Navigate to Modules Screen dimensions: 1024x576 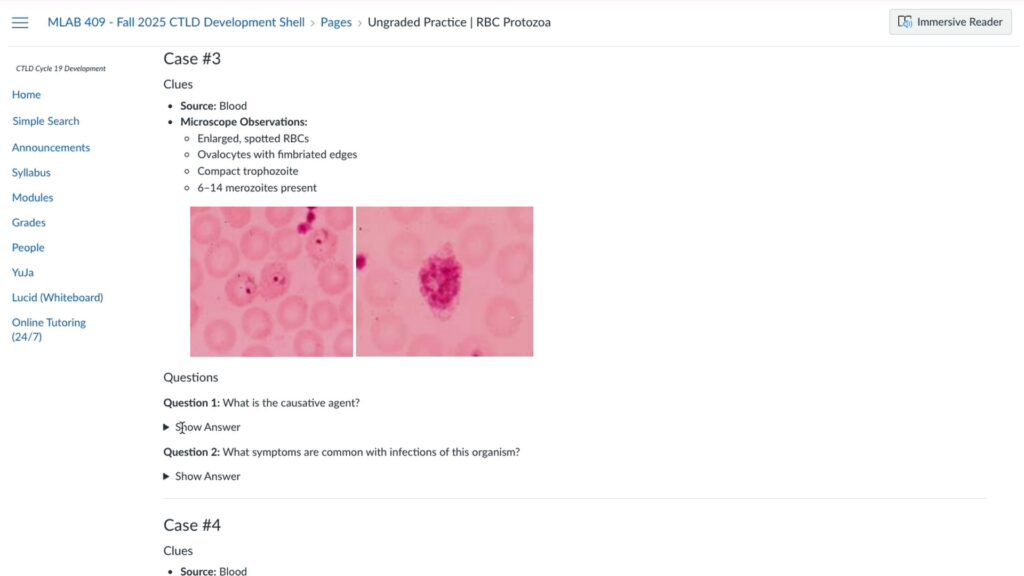[32, 197]
